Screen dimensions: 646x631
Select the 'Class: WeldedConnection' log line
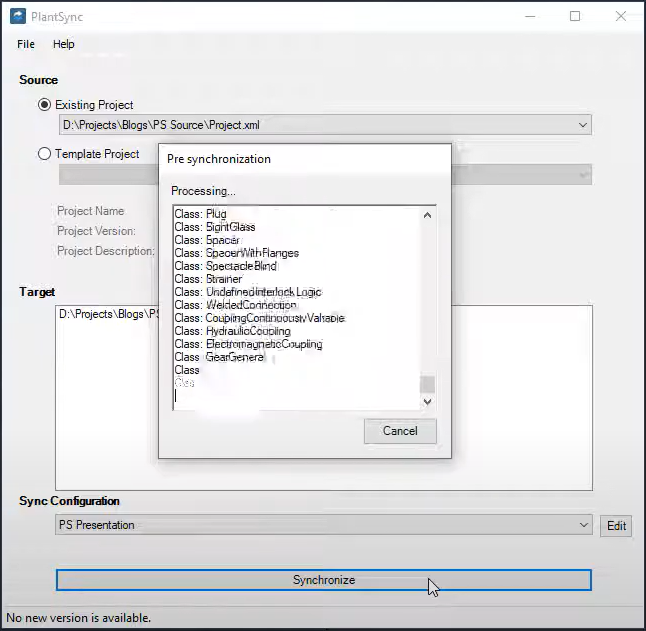click(x=235, y=305)
